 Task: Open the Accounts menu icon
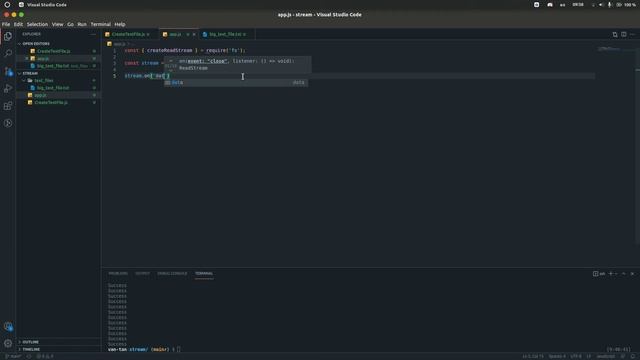tap(8, 327)
